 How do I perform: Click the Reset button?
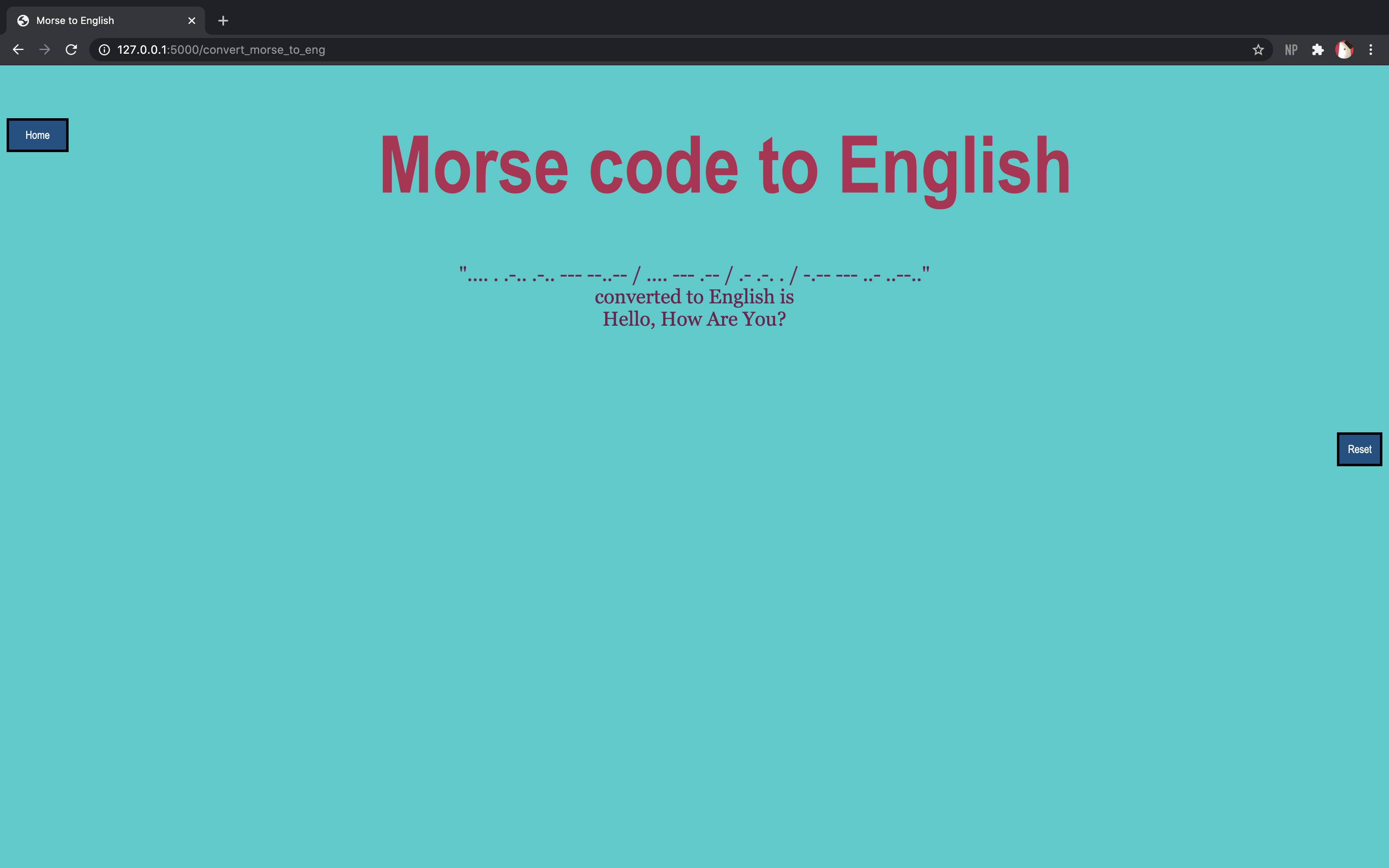tap(1358, 449)
